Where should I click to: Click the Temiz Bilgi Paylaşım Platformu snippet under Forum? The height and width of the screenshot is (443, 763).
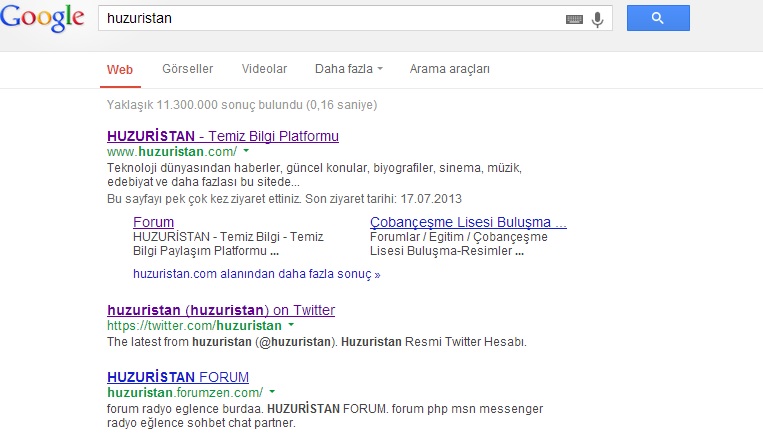[x=228, y=244]
